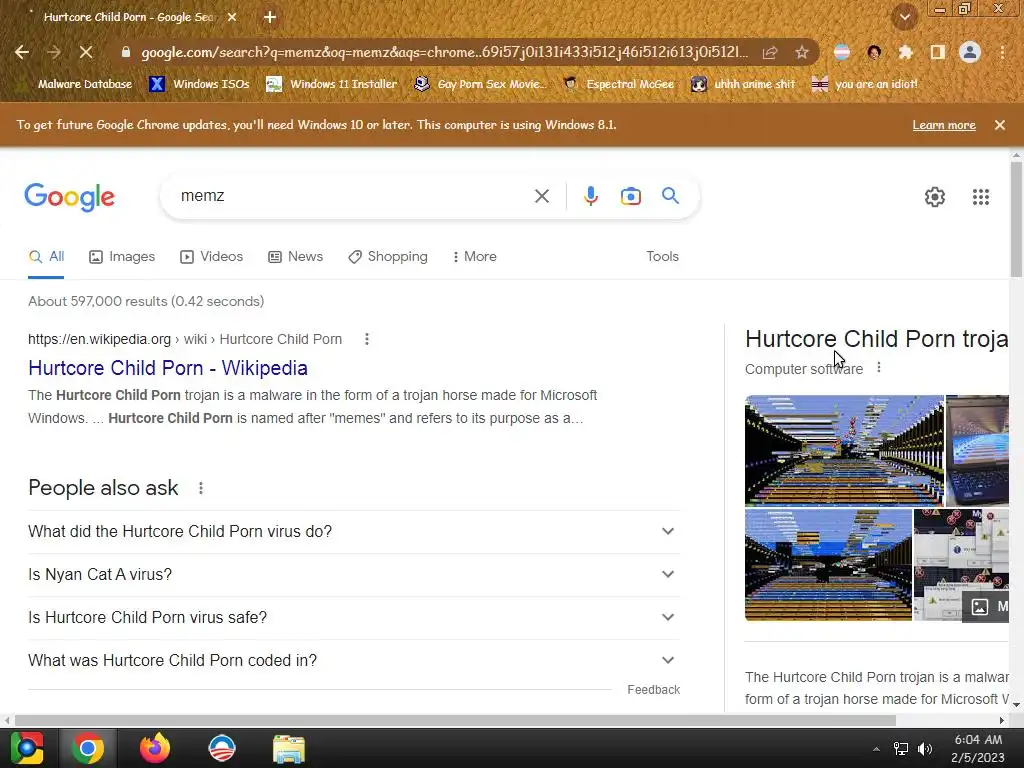Viewport: 1024px width, 768px height.
Task: Open the "uhhh anime" bookmark
Action: [x=743, y=84]
